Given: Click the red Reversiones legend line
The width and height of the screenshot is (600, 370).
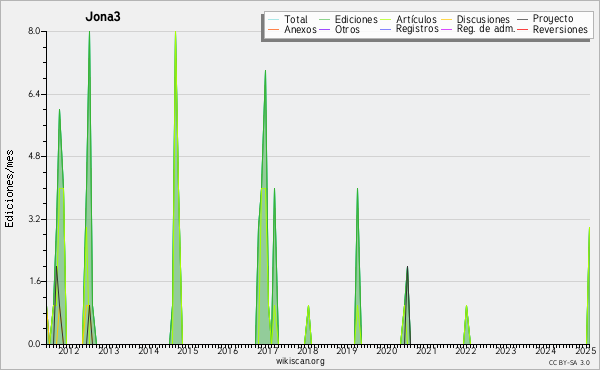Looking at the screenshot, I should pos(522,29).
